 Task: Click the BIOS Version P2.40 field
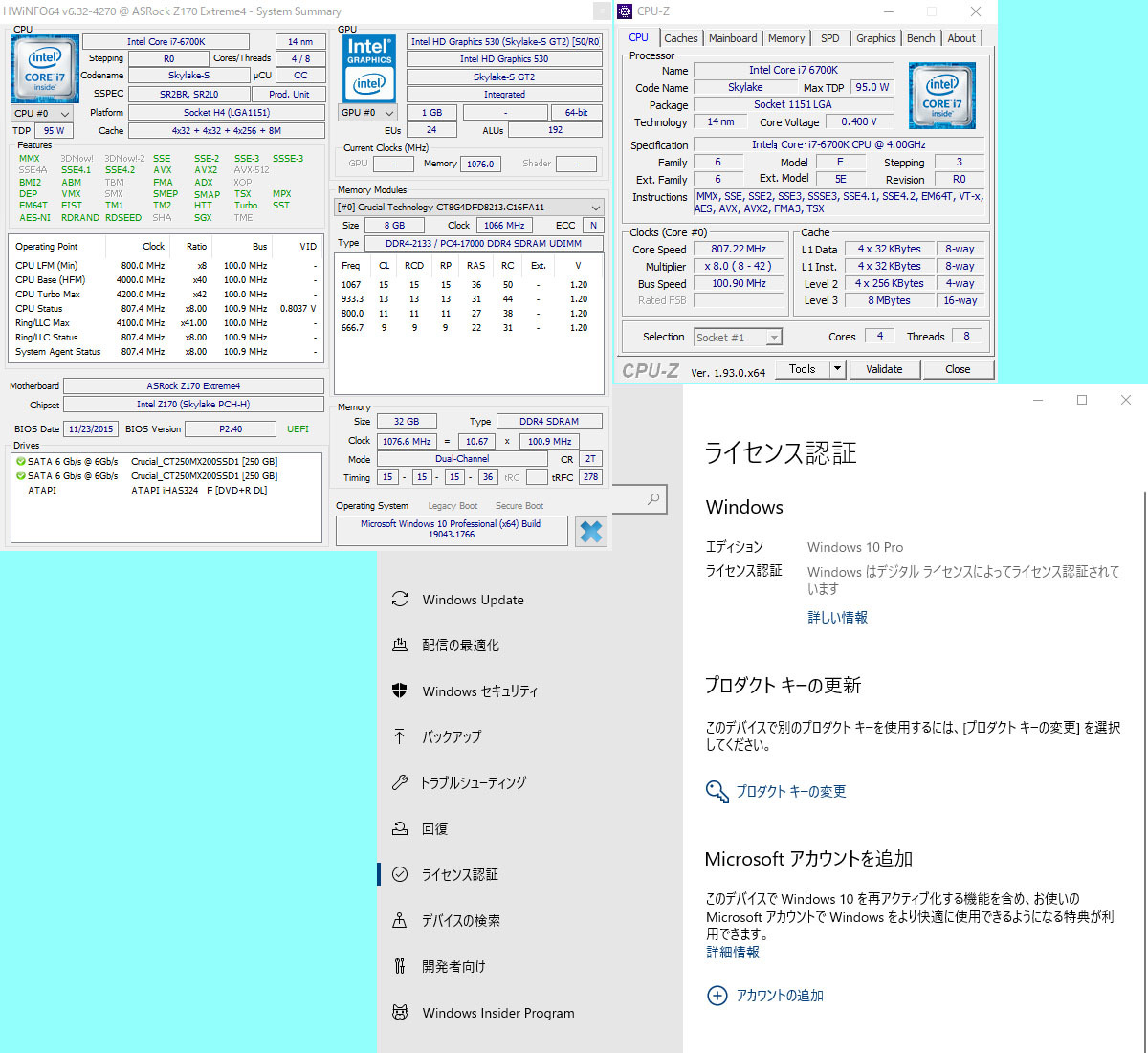point(231,429)
